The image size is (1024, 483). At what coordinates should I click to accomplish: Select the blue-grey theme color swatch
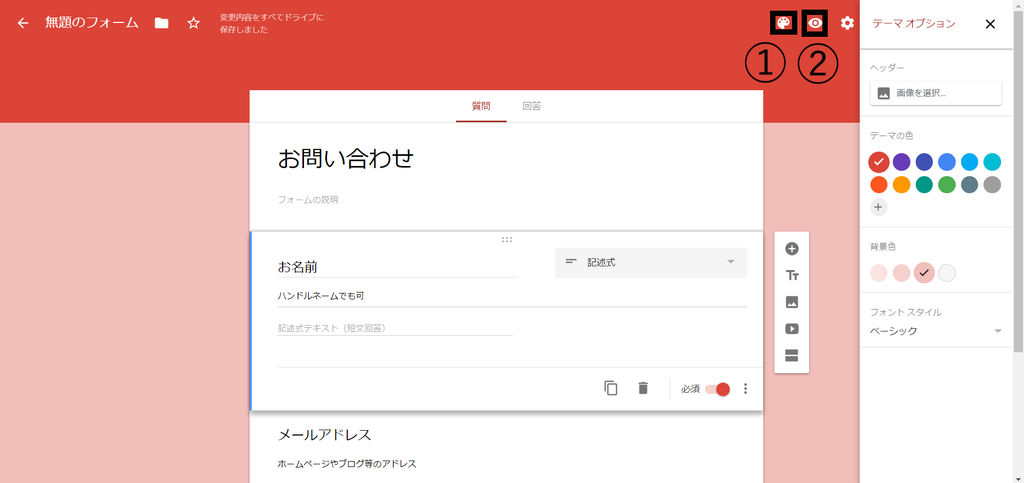970,185
